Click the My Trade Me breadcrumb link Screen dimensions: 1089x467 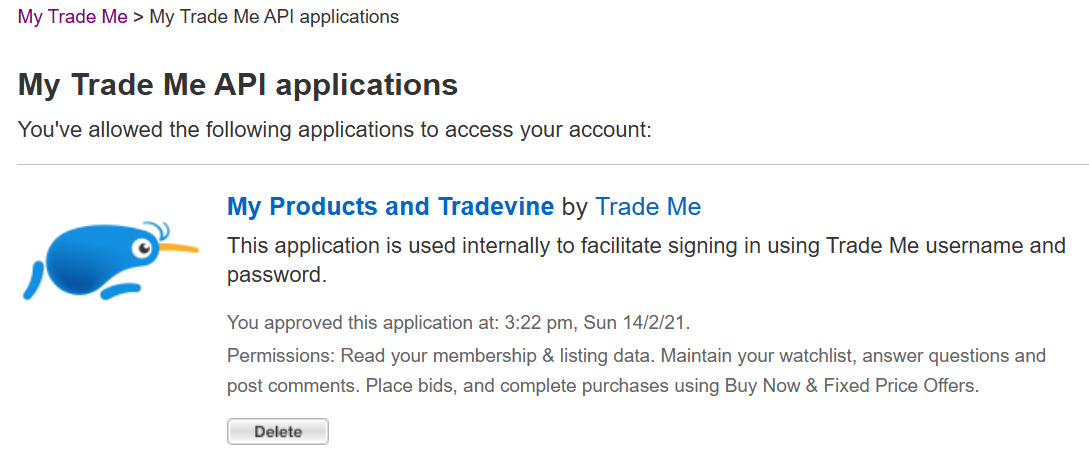(73, 17)
